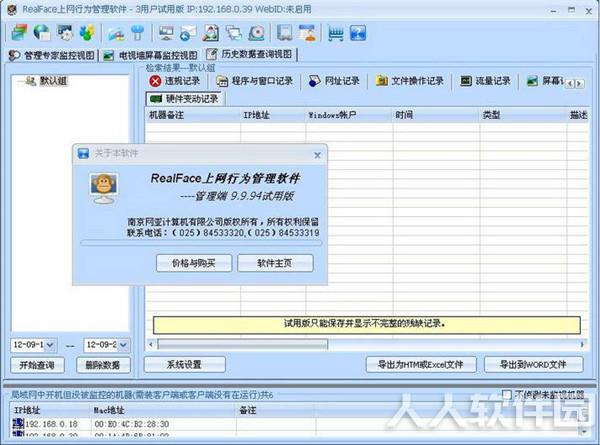The width and height of the screenshot is (600, 445).
Task: Open 系统设置 button
Action: (184, 364)
